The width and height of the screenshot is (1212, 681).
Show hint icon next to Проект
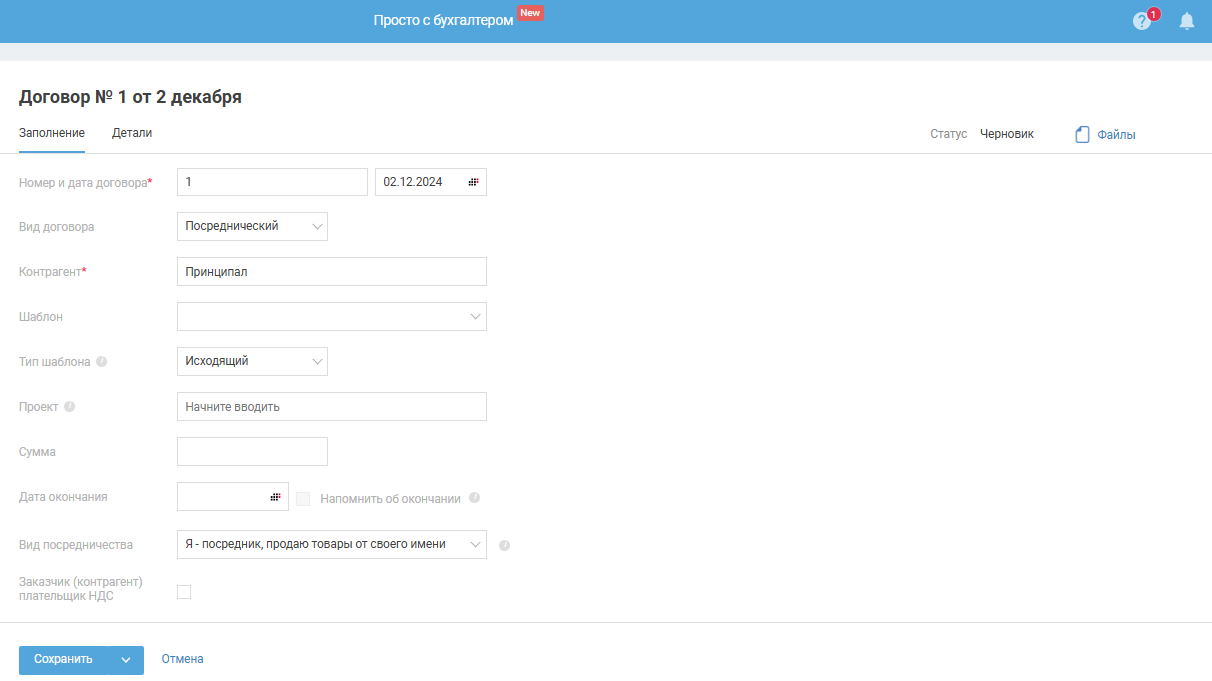click(70, 407)
